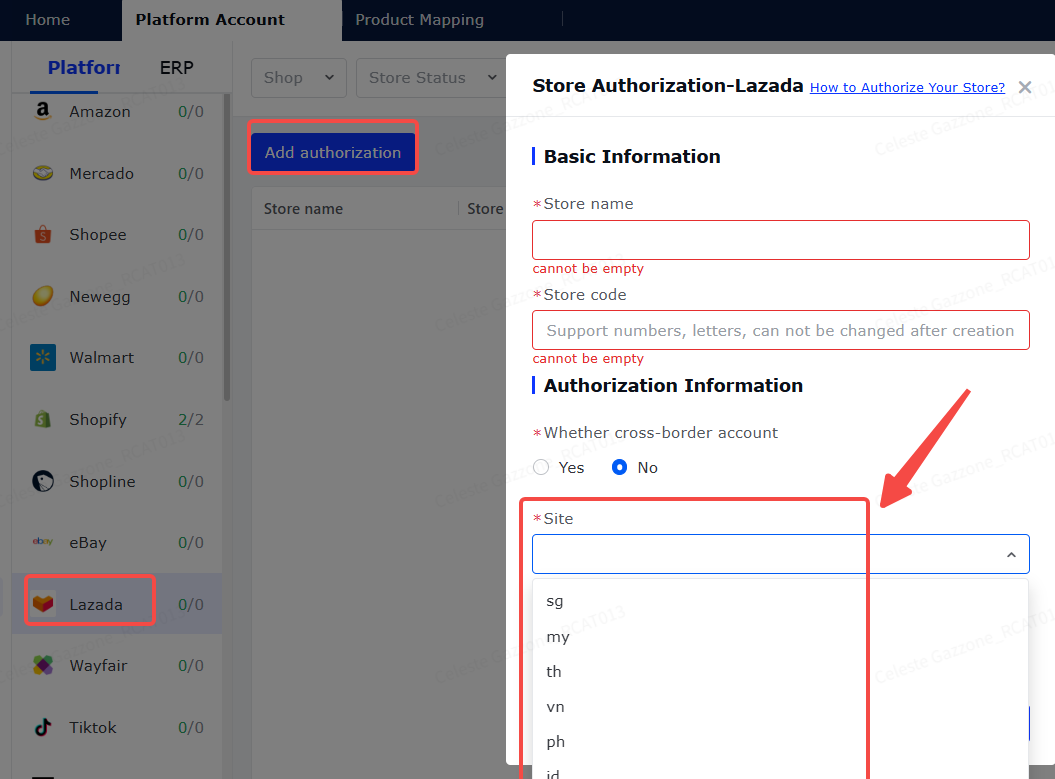Select Yes for cross-border account
Viewport: 1055px width, 779px height.
pos(541,468)
